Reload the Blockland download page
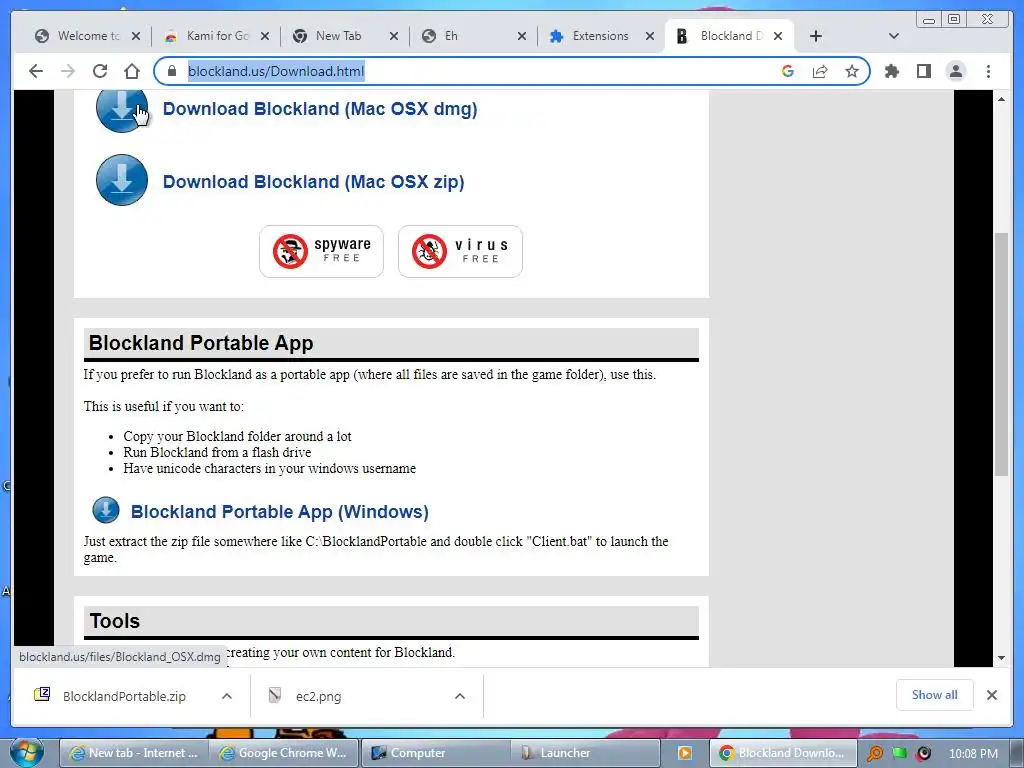1024x768 pixels. (x=100, y=71)
